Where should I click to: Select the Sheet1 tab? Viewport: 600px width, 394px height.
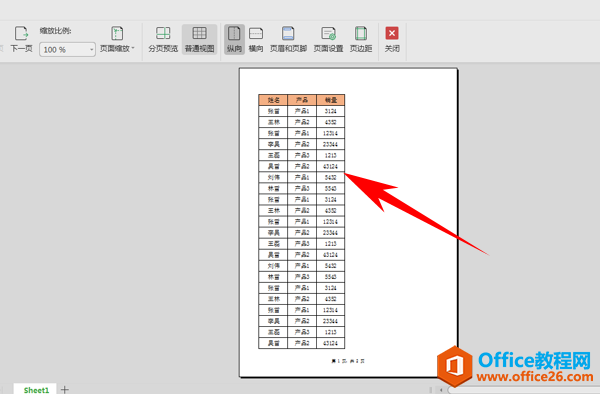click(x=36, y=389)
